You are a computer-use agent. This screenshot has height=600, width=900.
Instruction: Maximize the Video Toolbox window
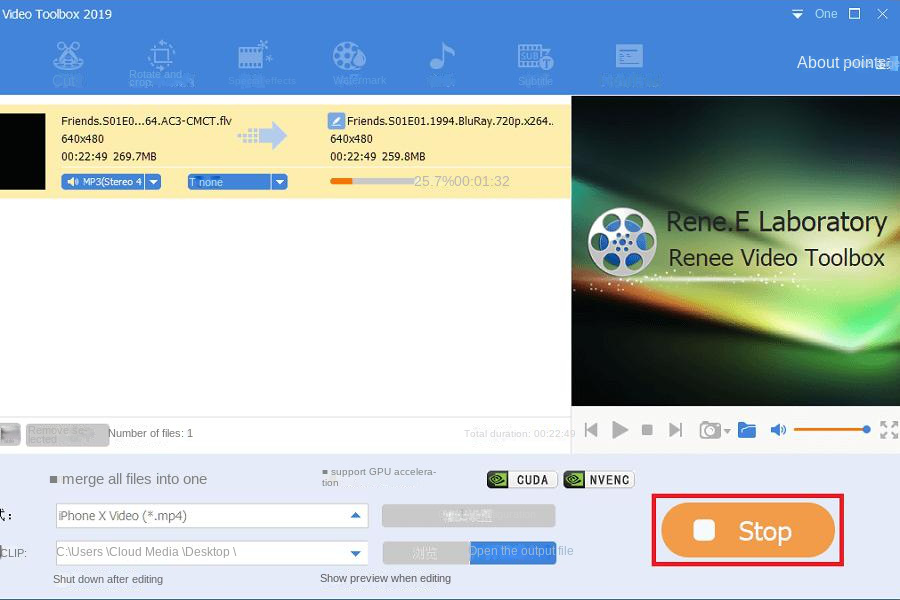(x=855, y=14)
